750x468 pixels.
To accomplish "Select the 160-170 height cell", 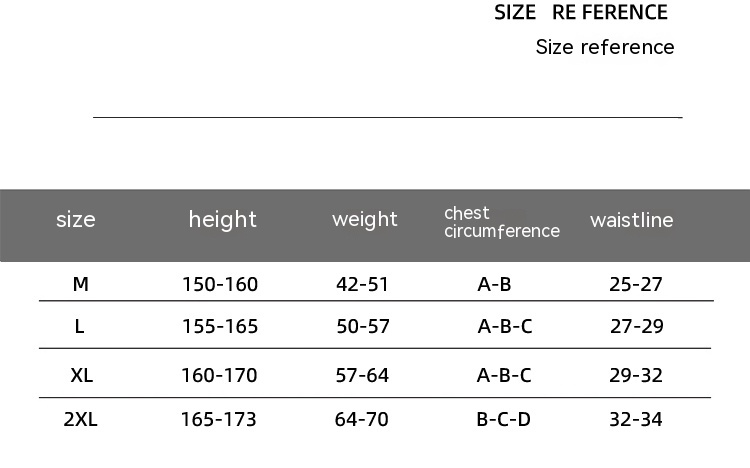I will pos(219,376).
